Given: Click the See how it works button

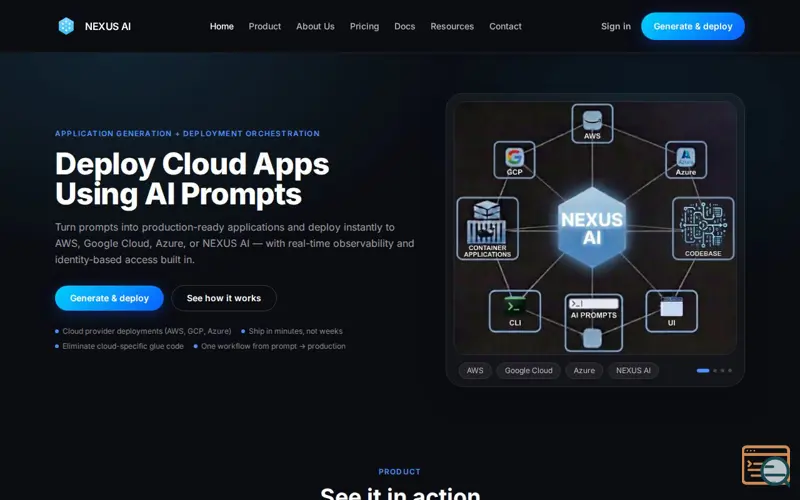Looking at the screenshot, I should (224, 298).
